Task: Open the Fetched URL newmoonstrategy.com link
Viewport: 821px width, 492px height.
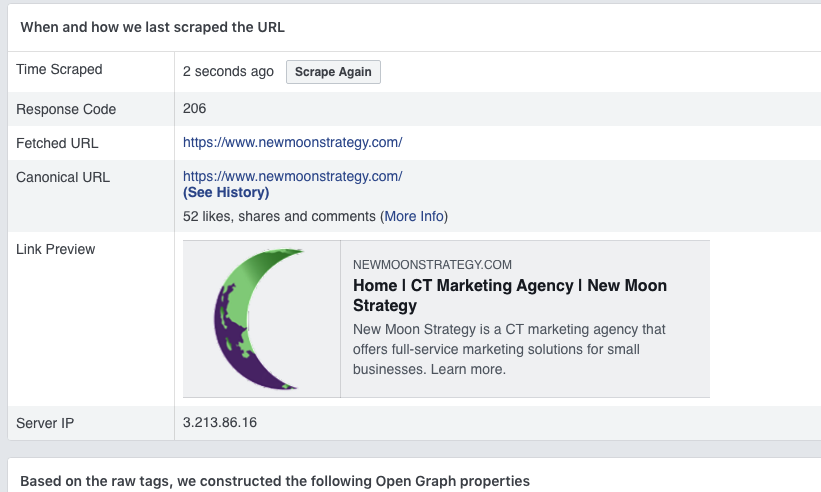Action: (x=292, y=142)
